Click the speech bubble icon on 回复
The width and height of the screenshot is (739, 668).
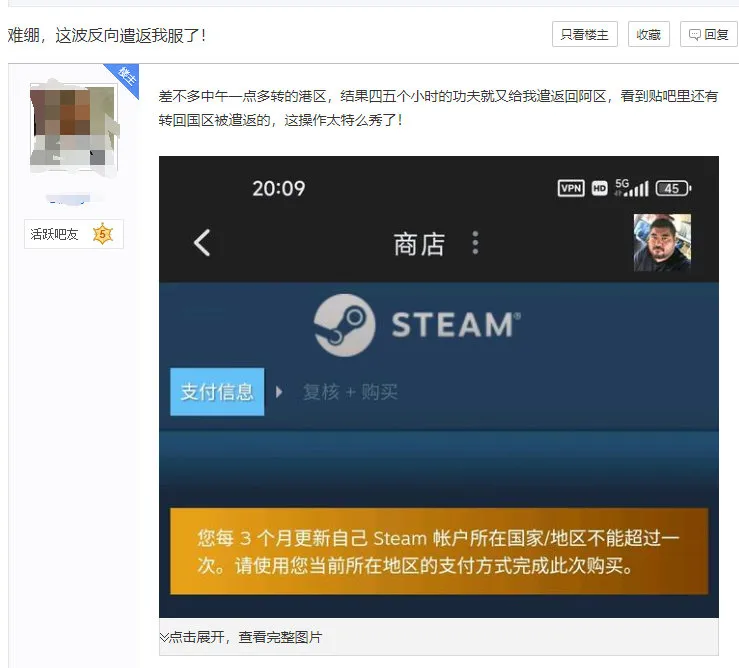click(694, 35)
